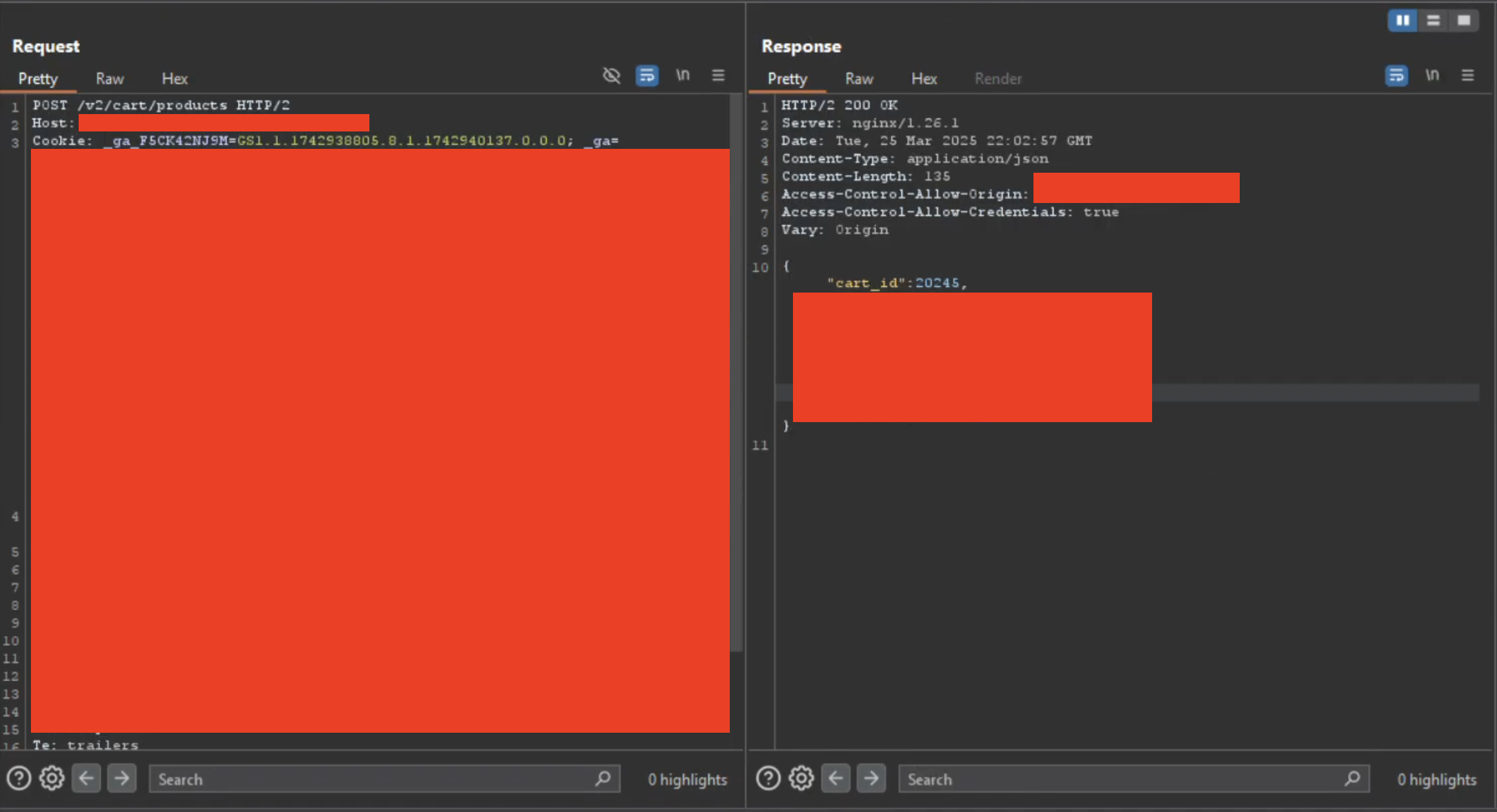The width and height of the screenshot is (1497, 812).
Task: Toggle word wrap icon in Request panel
Action: (x=647, y=75)
